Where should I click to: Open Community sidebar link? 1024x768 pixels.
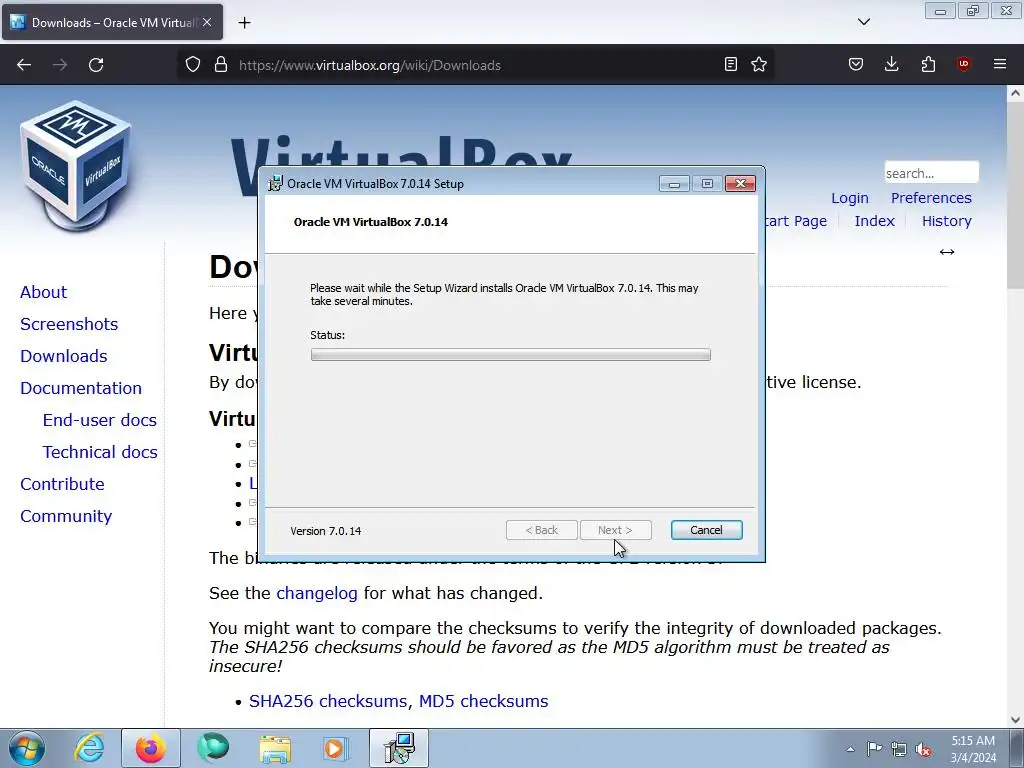click(x=66, y=516)
